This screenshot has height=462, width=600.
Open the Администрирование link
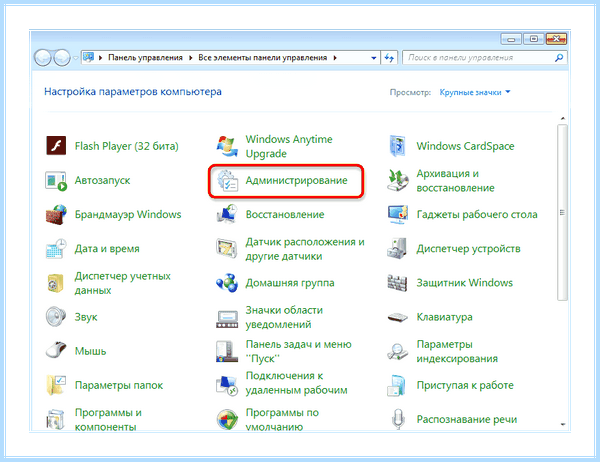296,180
